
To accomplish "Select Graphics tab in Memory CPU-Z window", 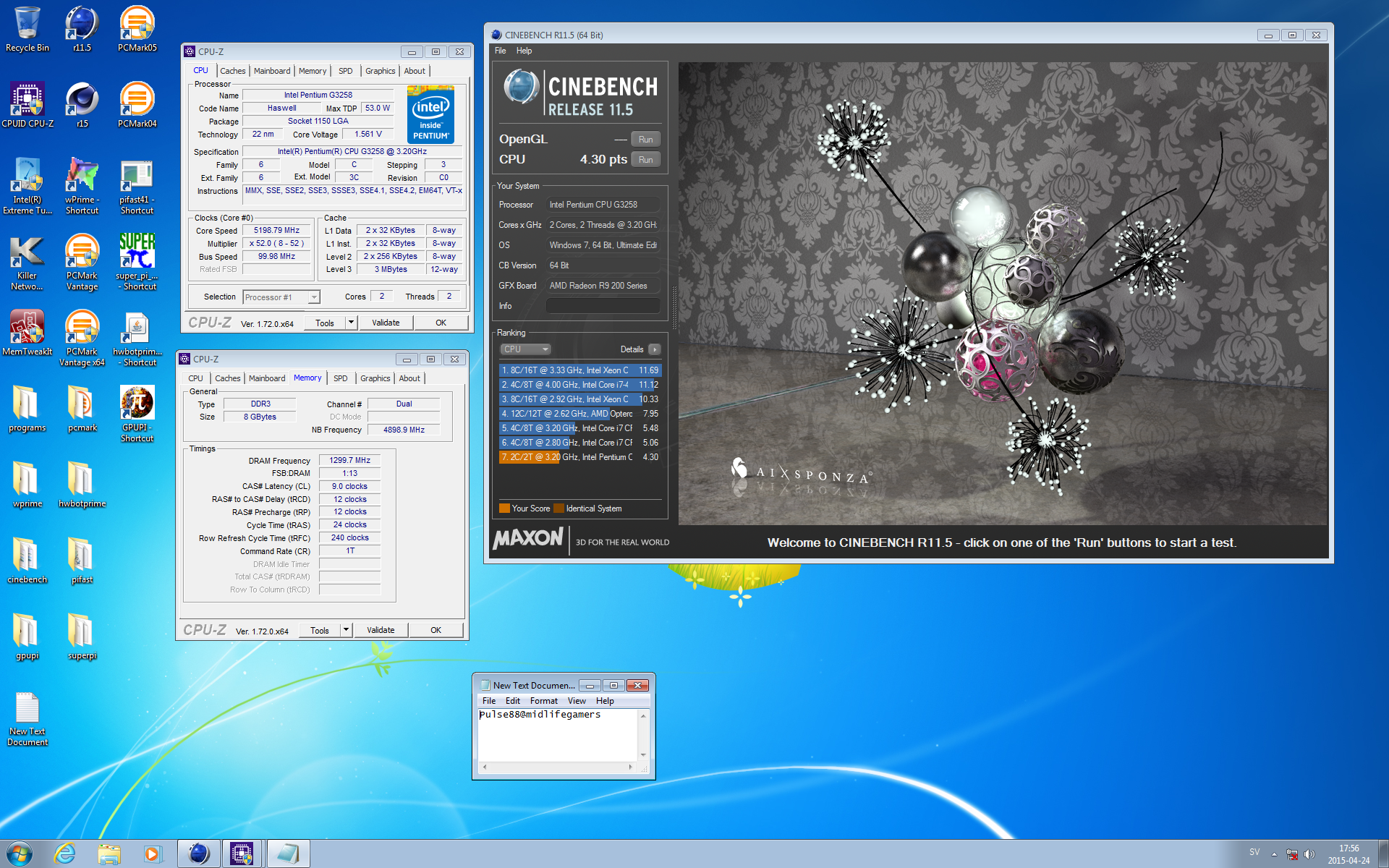I will [x=375, y=378].
